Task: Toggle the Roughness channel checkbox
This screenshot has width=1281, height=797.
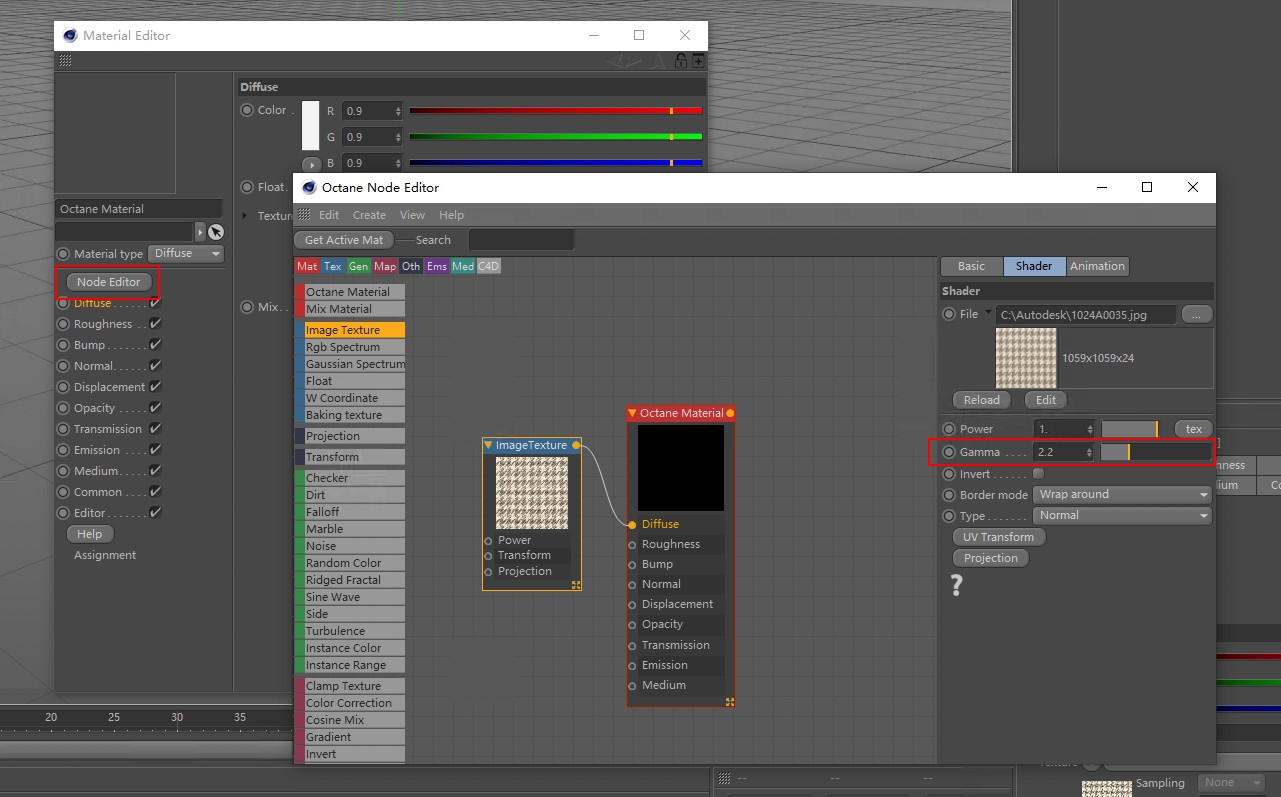Action: tap(155, 324)
